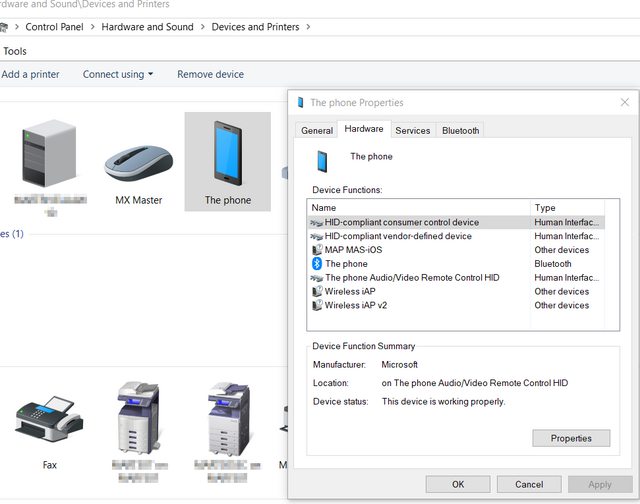Sort device functions by Type column
Image resolution: width=640 pixels, height=504 pixels.
(x=568, y=208)
